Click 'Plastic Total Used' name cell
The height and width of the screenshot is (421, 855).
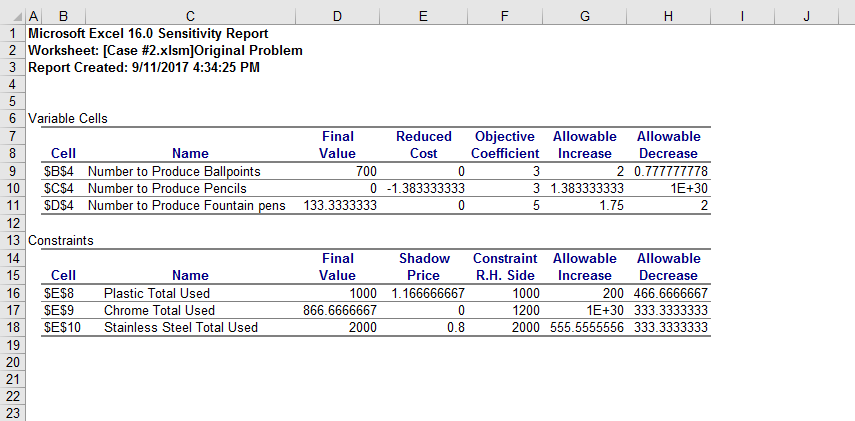(156, 293)
